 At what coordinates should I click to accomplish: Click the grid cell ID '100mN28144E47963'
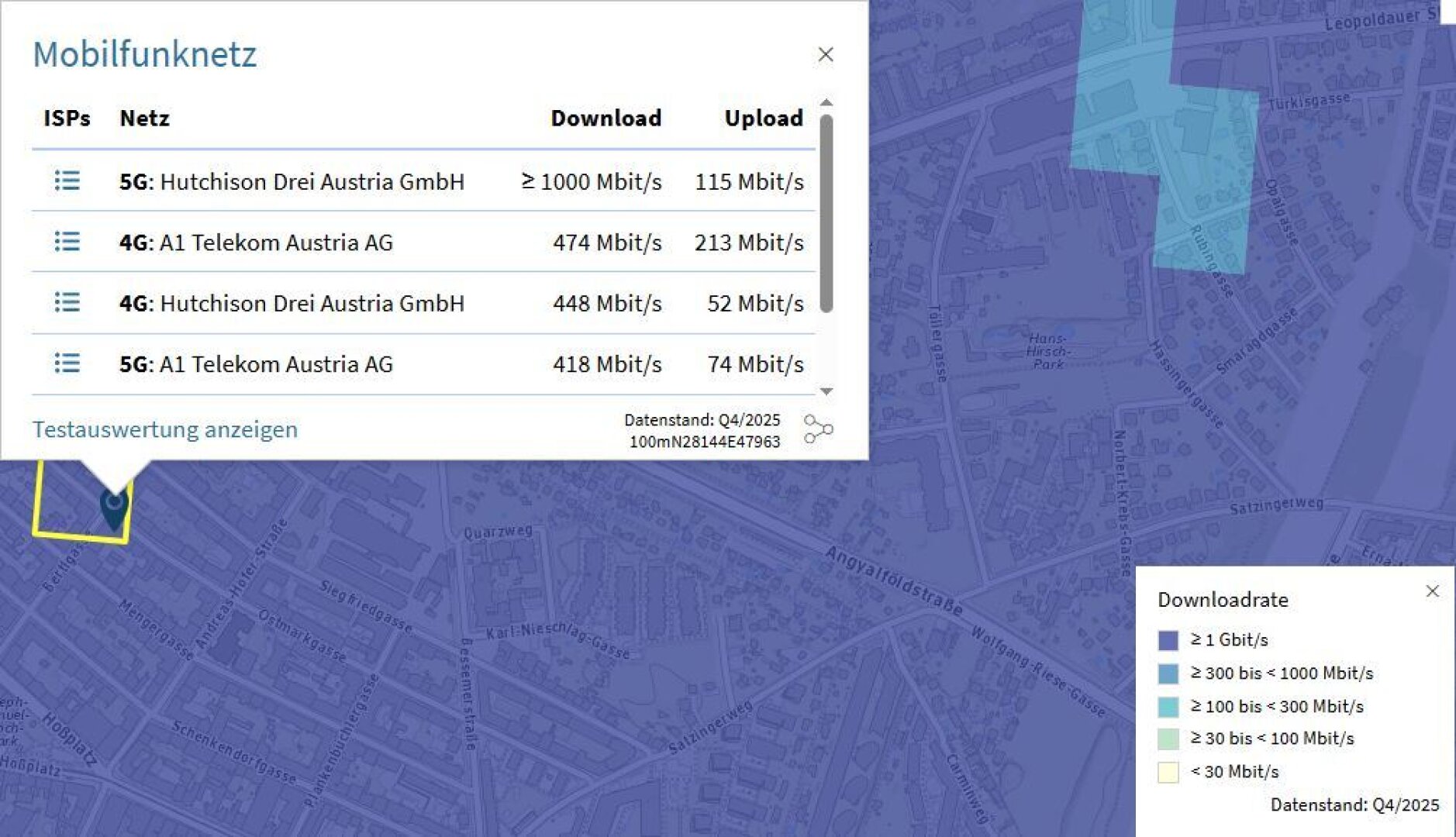pos(705,442)
